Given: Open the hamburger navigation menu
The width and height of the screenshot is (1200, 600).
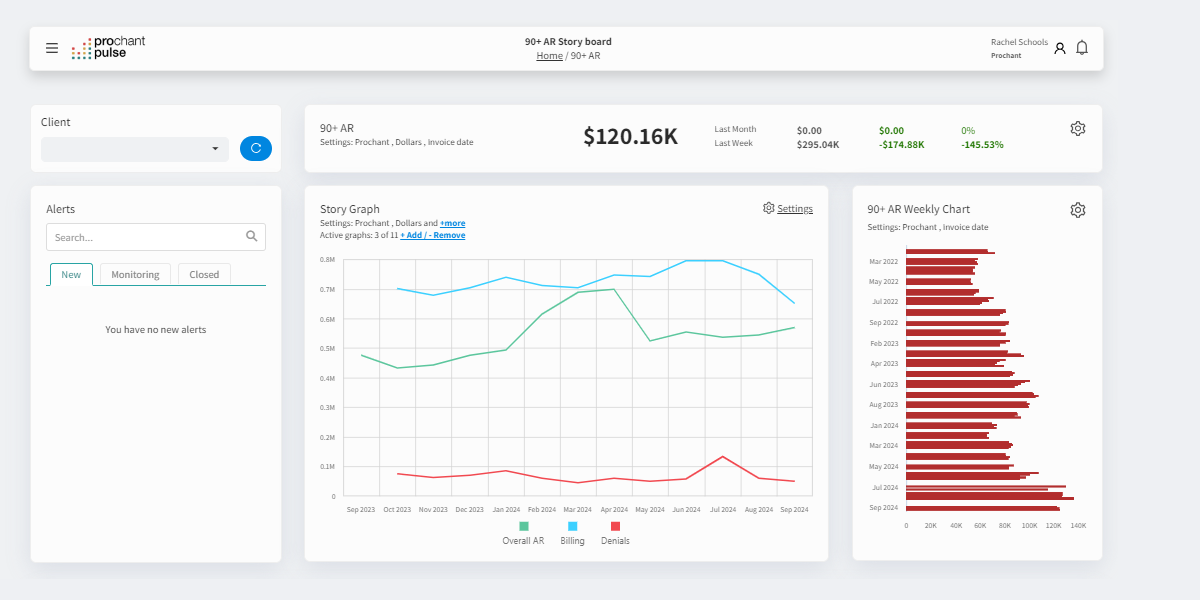Looking at the screenshot, I should tap(52, 48).
